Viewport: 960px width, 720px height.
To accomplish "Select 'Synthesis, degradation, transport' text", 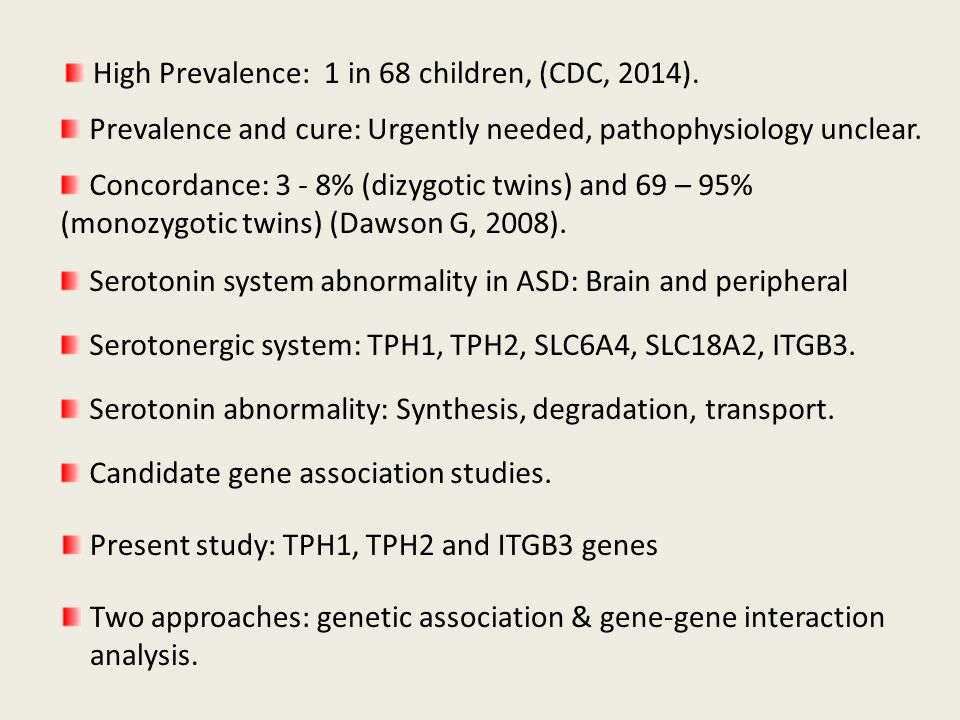I will (615, 410).
